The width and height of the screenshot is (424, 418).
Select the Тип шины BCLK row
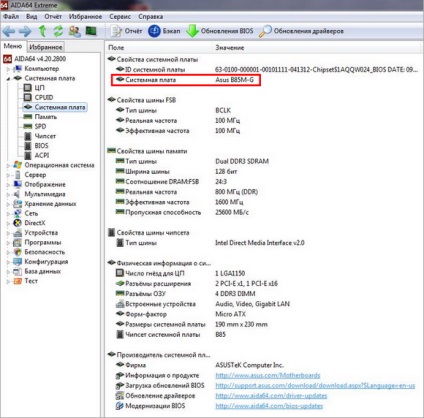(173, 110)
